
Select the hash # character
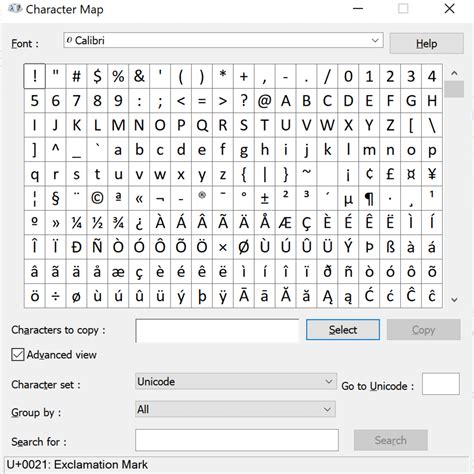coord(76,76)
